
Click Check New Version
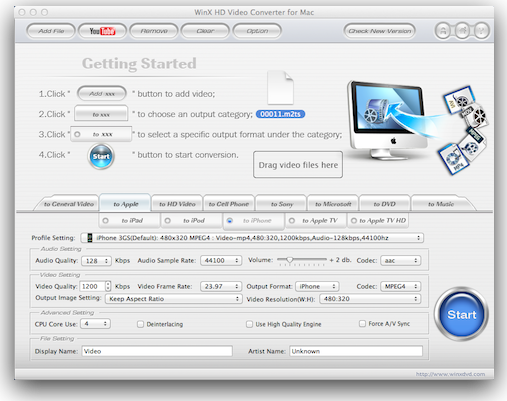click(x=379, y=31)
